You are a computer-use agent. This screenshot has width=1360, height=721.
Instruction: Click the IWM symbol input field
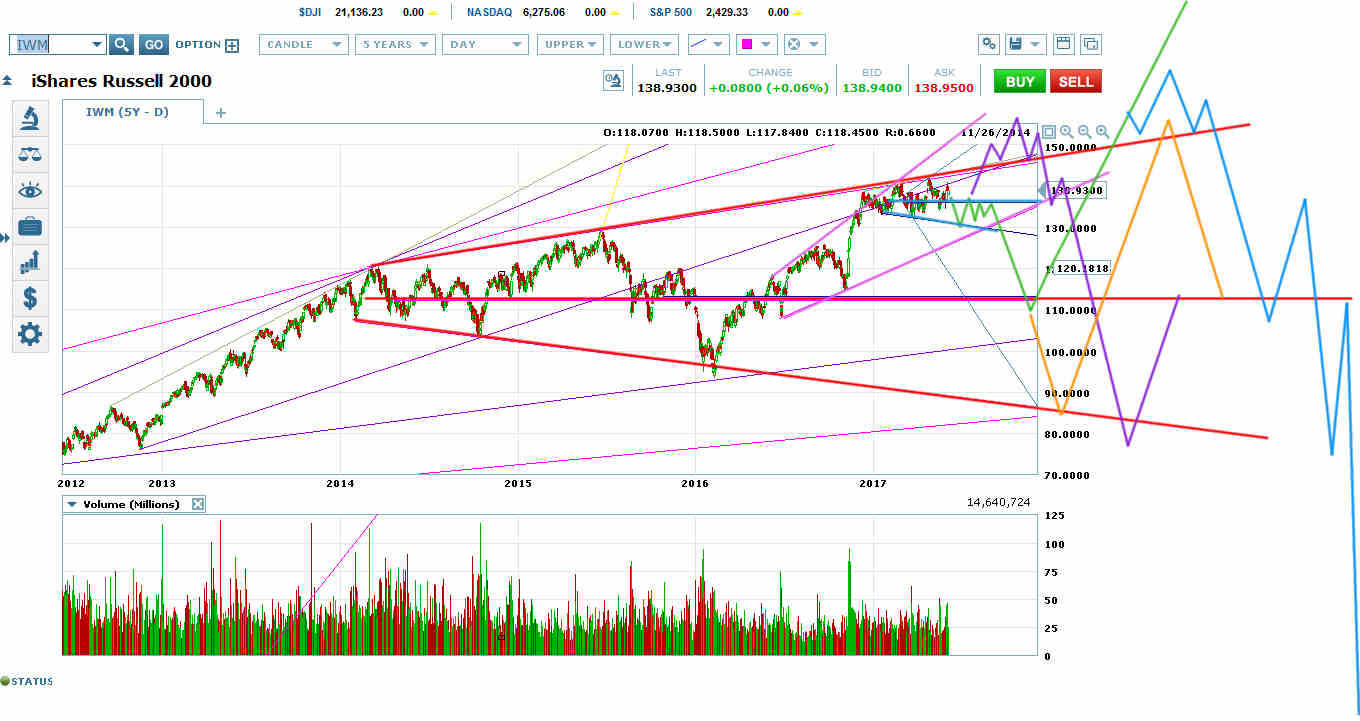pos(50,44)
